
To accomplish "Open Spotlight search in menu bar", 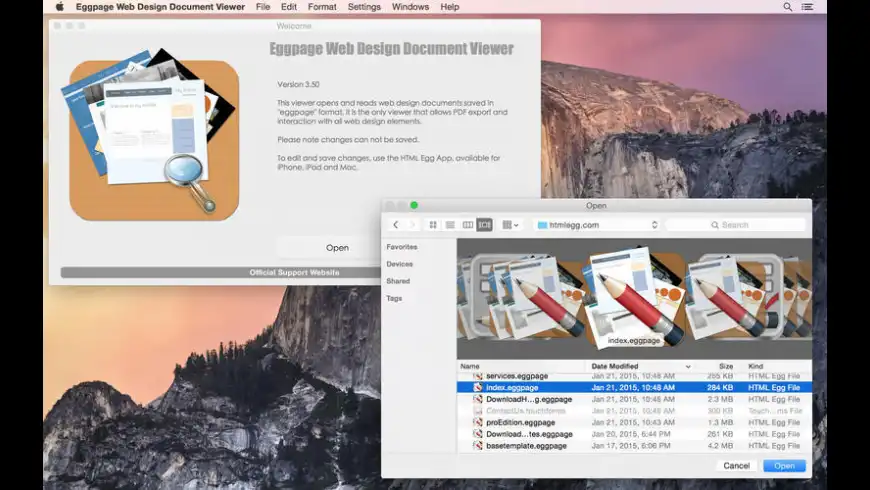I will click(787, 7).
